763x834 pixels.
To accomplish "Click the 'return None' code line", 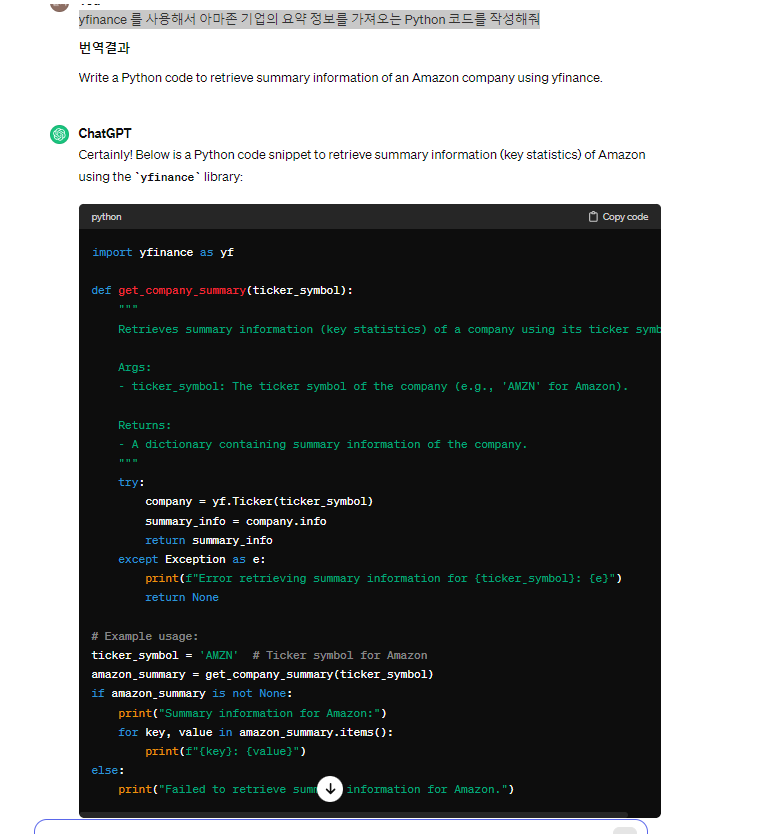I will coord(182,598).
